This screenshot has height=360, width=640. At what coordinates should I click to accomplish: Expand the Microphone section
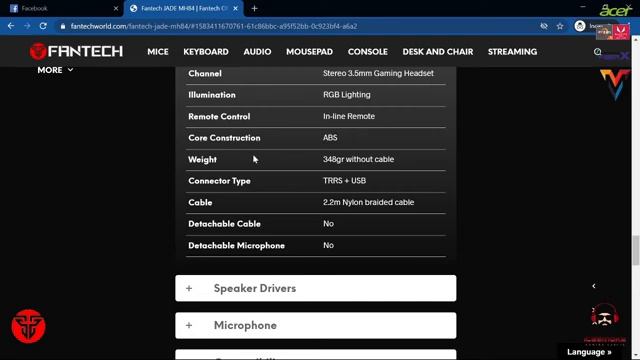point(316,325)
